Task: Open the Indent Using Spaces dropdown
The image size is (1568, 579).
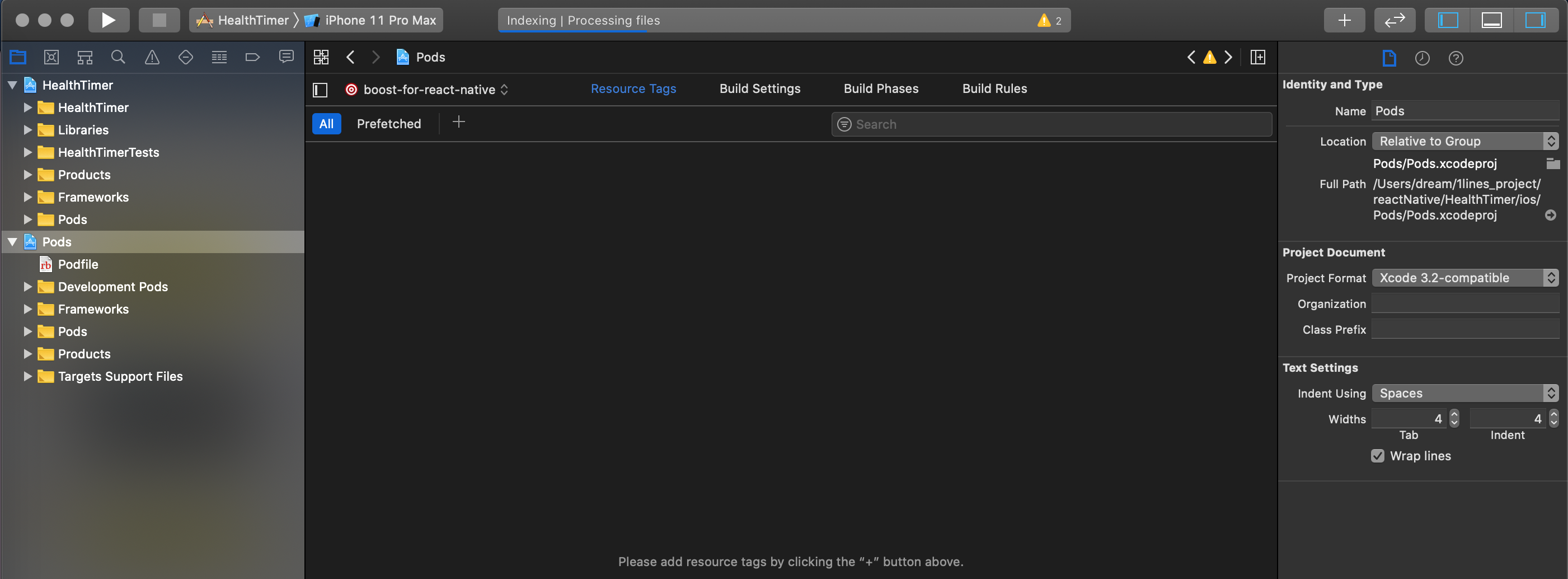Action: pyautogui.click(x=1465, y=393)
